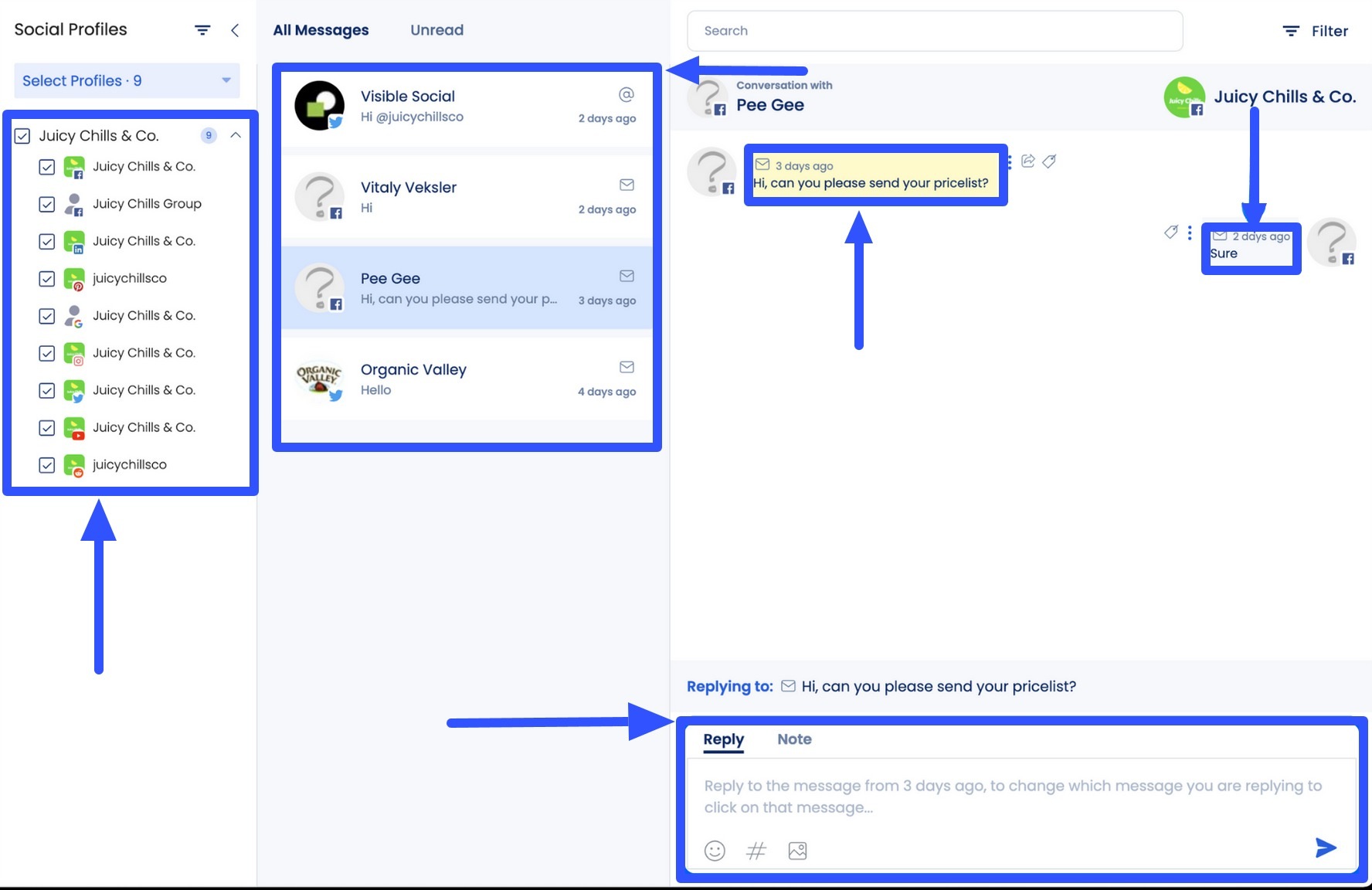1372x890 pixels.
Task: Toggle the checkbox for the Juicy Chills & Co. LinkedIn profile
Action: pos(46,241)
